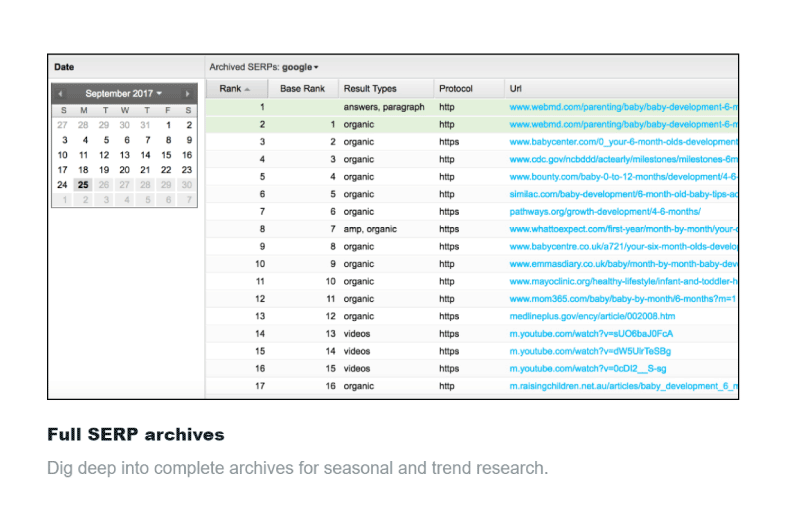This screenshot has width=800, height=530.
Task: Go to previous month in calendar
Action: tap(60, 94)
